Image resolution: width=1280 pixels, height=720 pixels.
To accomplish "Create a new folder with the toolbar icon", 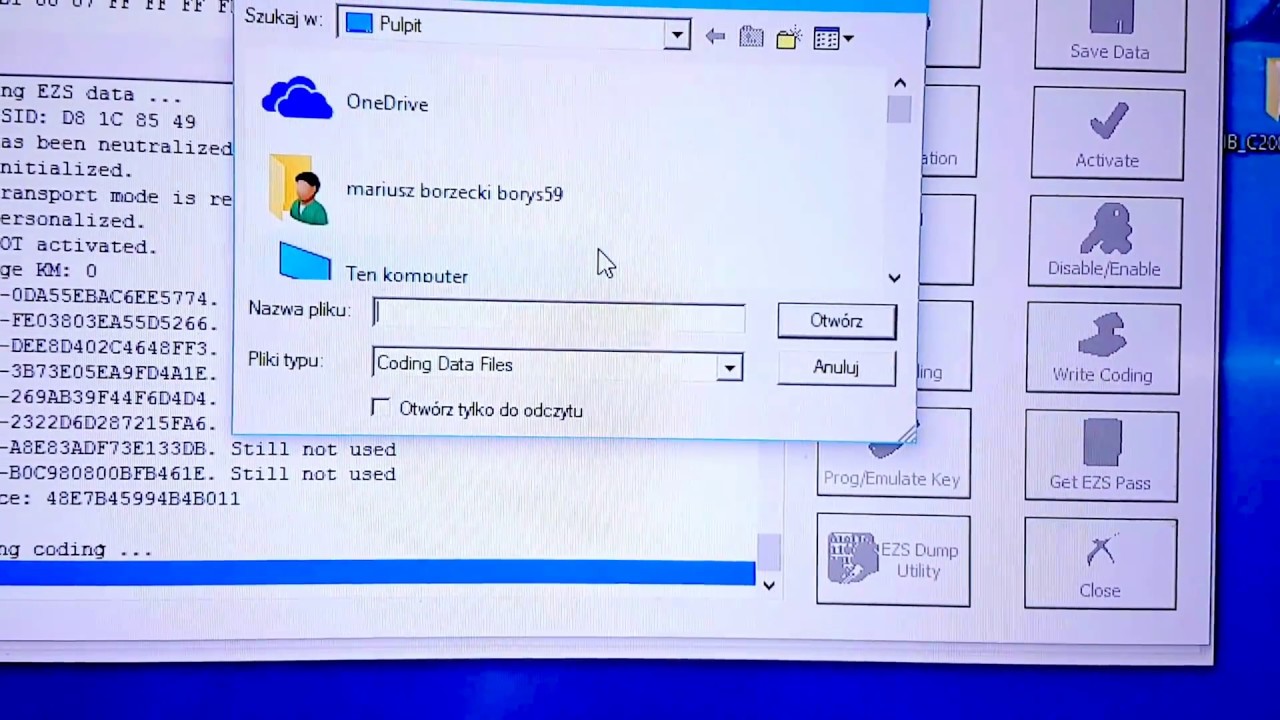I will click(x=788, y=39).
